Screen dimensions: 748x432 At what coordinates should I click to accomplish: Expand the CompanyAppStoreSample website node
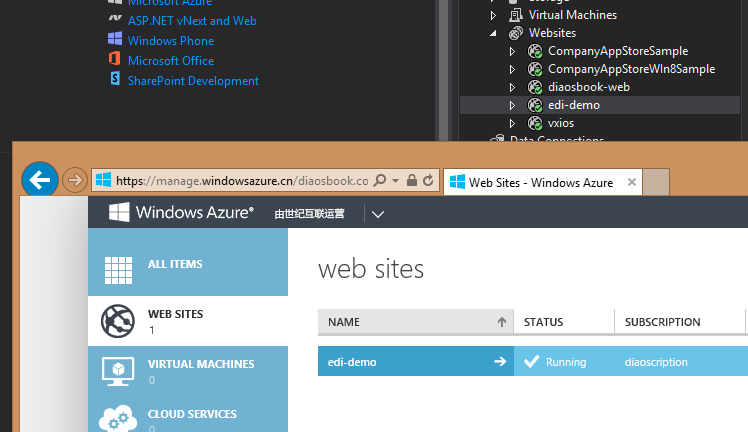tap(512, 51)
